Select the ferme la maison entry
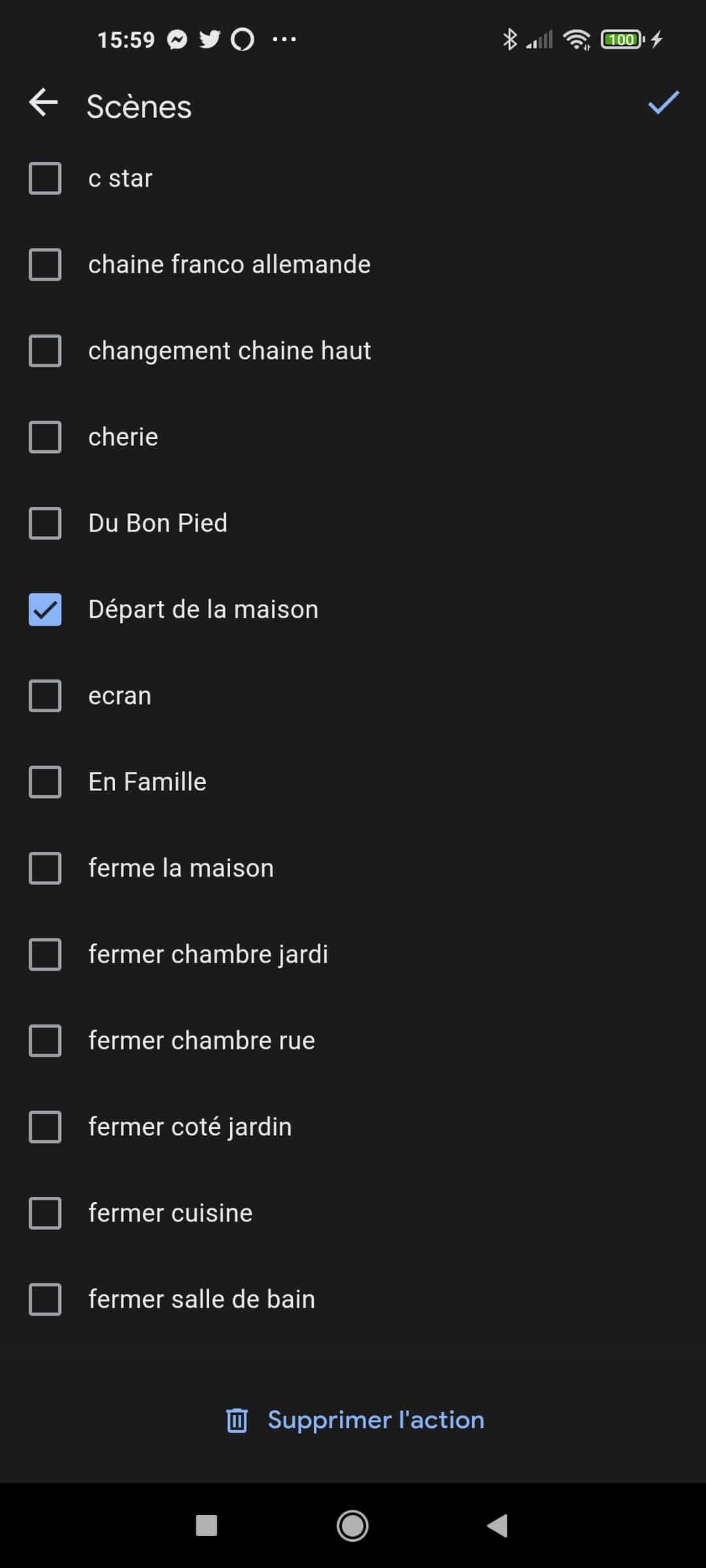706x1568 pixels. pyautogui.click(x=181, y=868)
